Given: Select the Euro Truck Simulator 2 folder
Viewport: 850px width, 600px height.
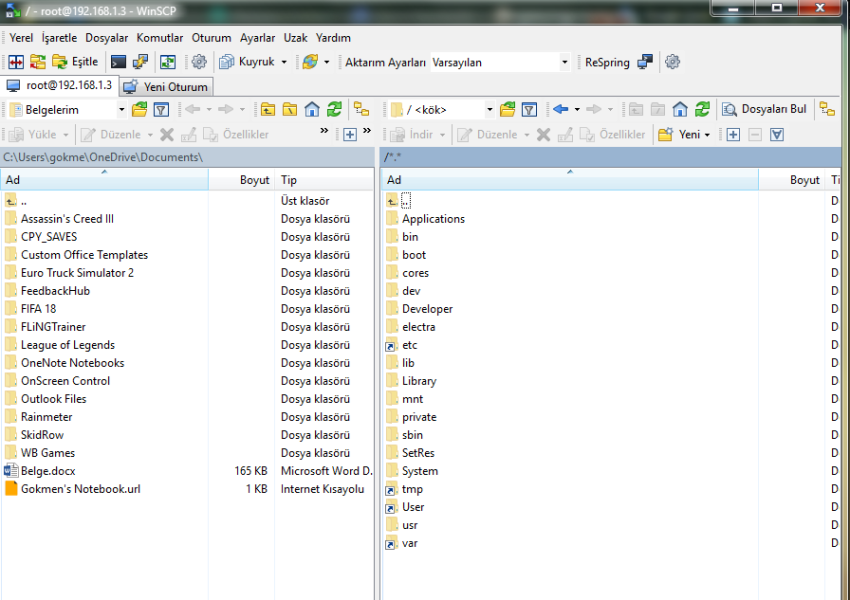Looking at the screenshot, I should 77,273.
